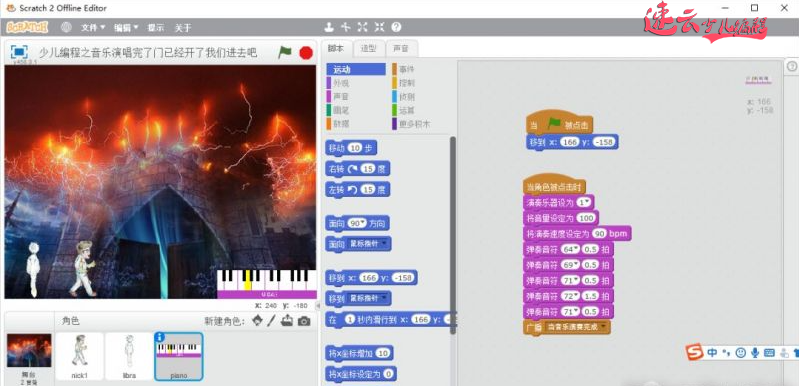Click degrees field in 左转 15 度 block

pyautogui.click(x=367, y=190)
